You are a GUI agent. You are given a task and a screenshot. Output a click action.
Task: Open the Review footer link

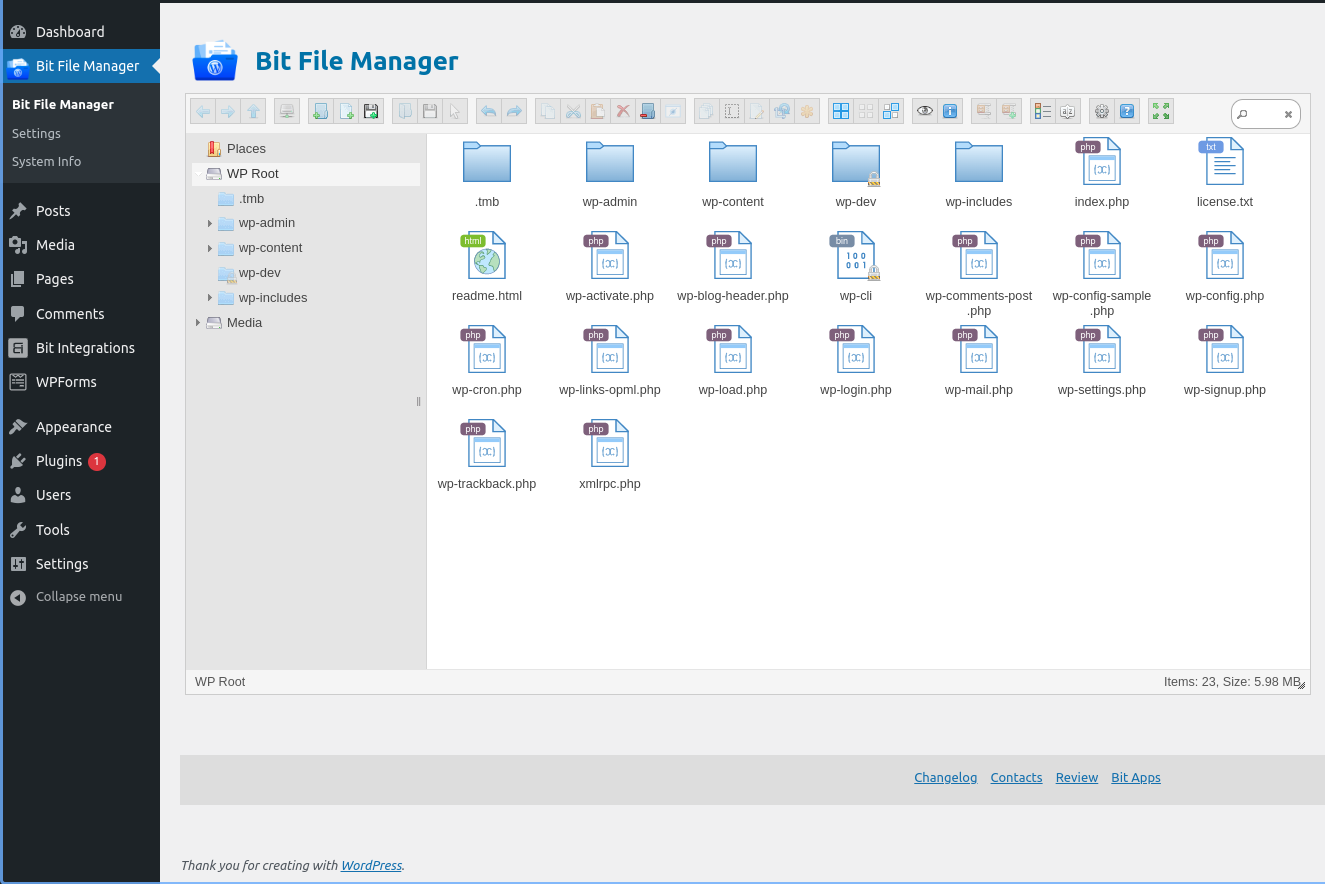(1076, 777)
